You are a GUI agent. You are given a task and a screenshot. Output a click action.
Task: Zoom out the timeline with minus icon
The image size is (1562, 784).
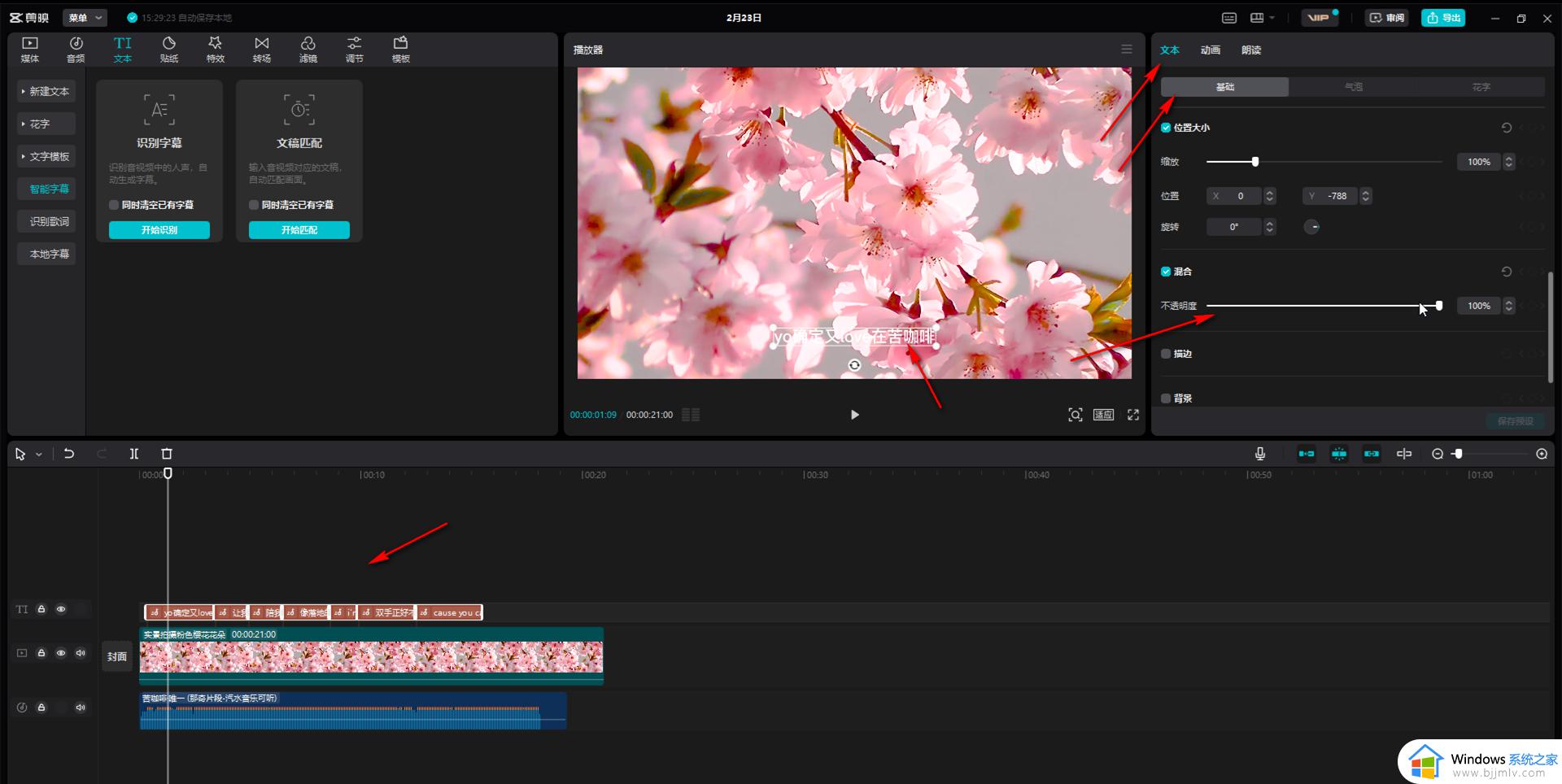click(x=1438, y=454)
